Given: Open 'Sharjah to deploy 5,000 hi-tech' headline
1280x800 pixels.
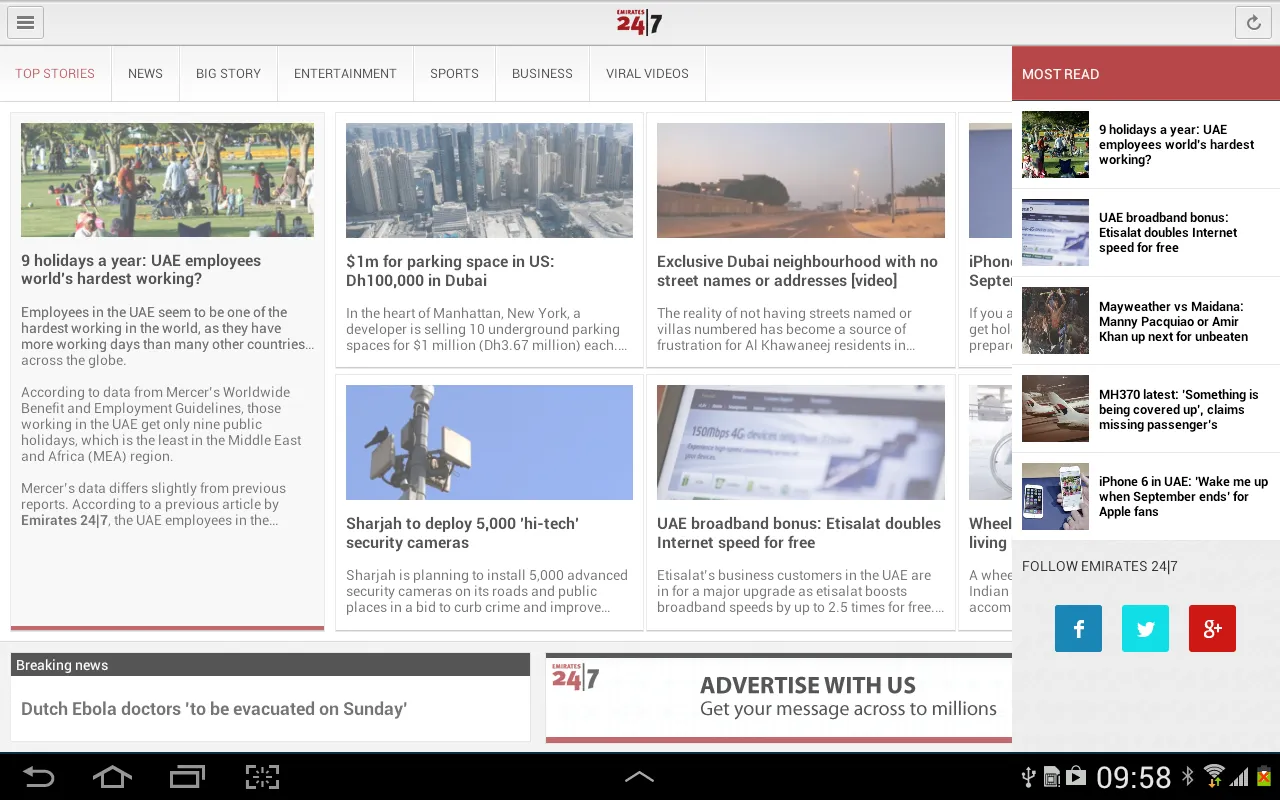Looking at the screenshot, I should click(x=462, y=533).
